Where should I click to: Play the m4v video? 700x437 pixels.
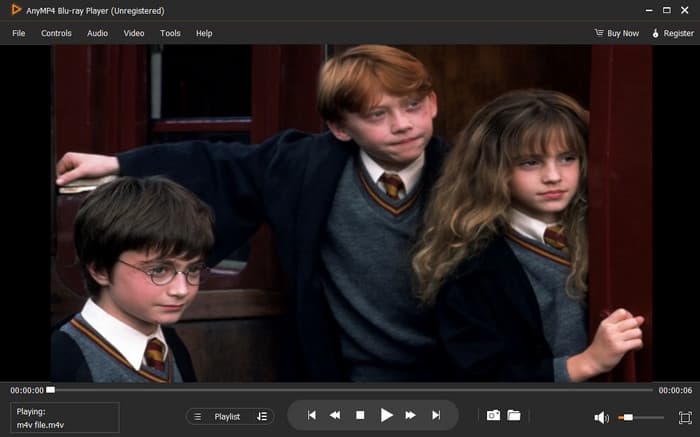(386, 415)
